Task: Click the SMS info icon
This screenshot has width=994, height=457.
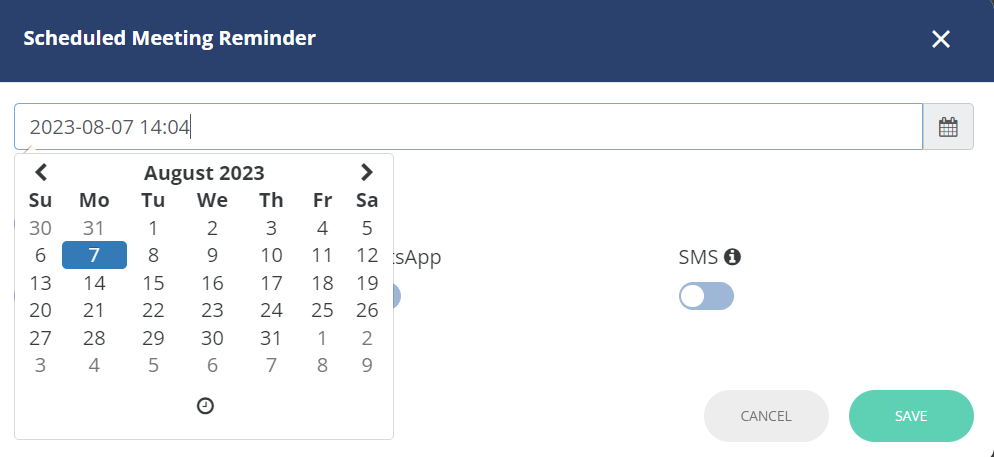Action: [x=732, y=257]
